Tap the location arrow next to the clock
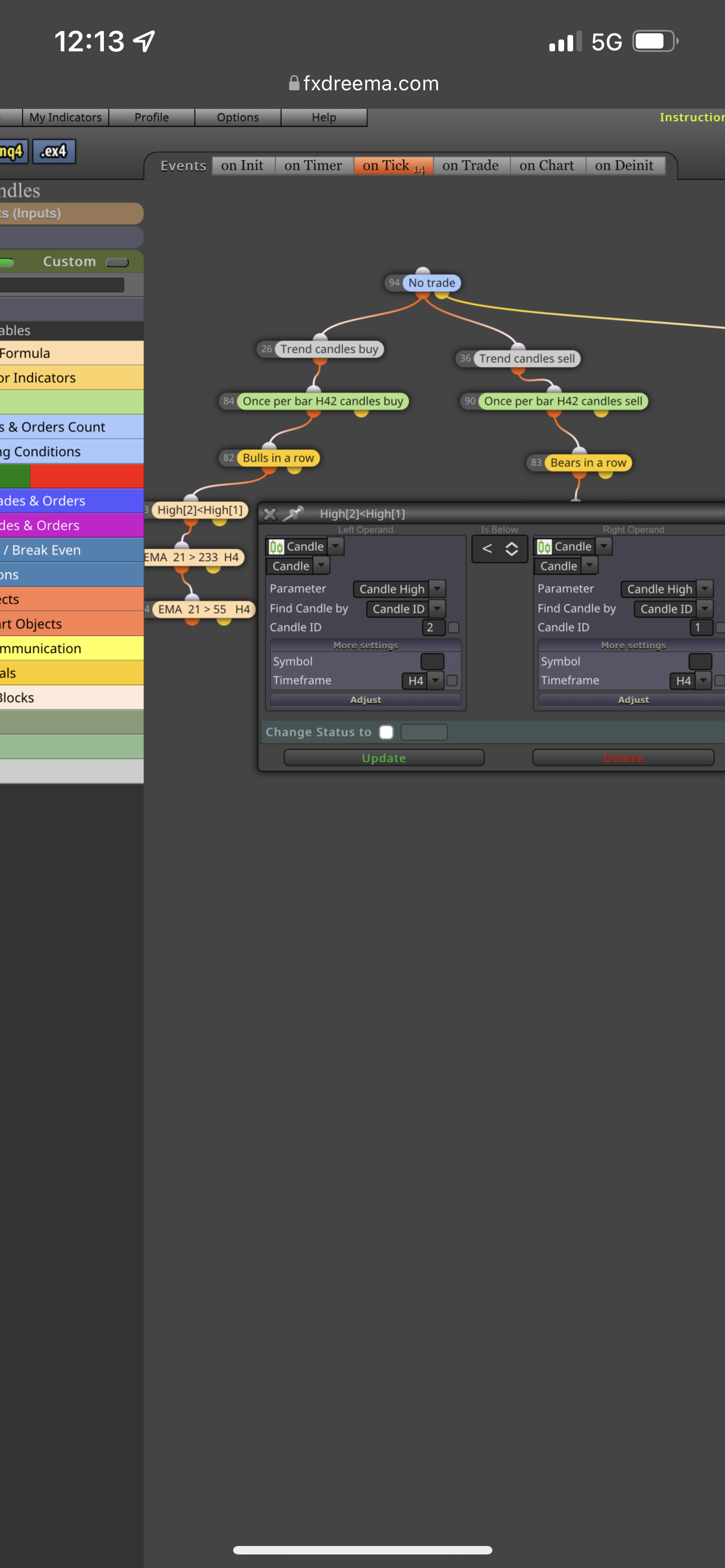 [x=145, y=41]
